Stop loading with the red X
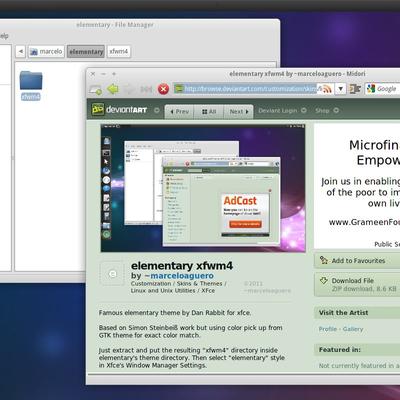Viewport: 400px width, 400px height. [x=163, y=89]
